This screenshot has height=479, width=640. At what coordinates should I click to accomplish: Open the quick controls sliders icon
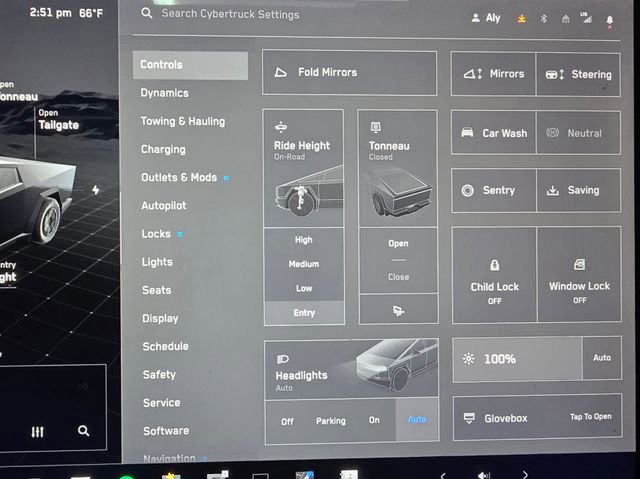point(37,432)
